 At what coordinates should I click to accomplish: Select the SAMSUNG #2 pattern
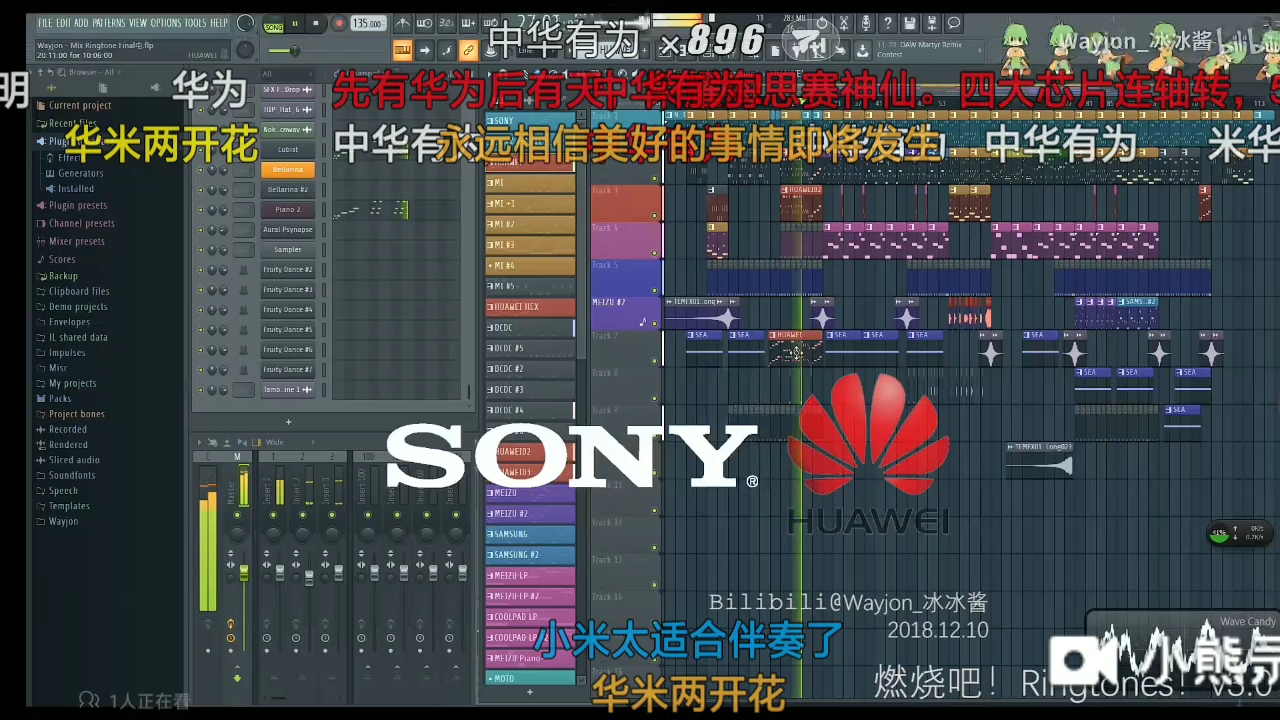530,555
